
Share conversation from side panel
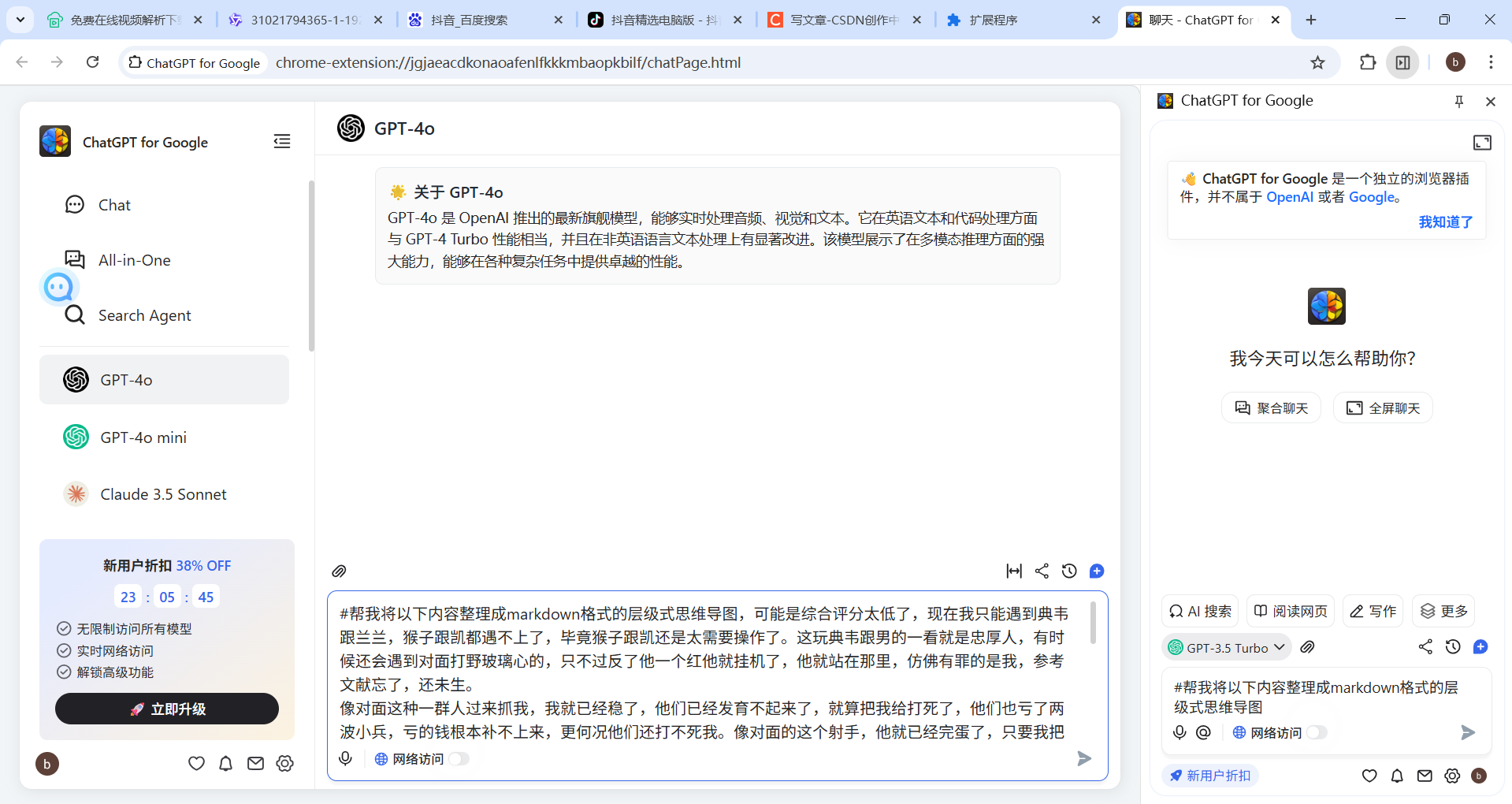coord(1425,646)
